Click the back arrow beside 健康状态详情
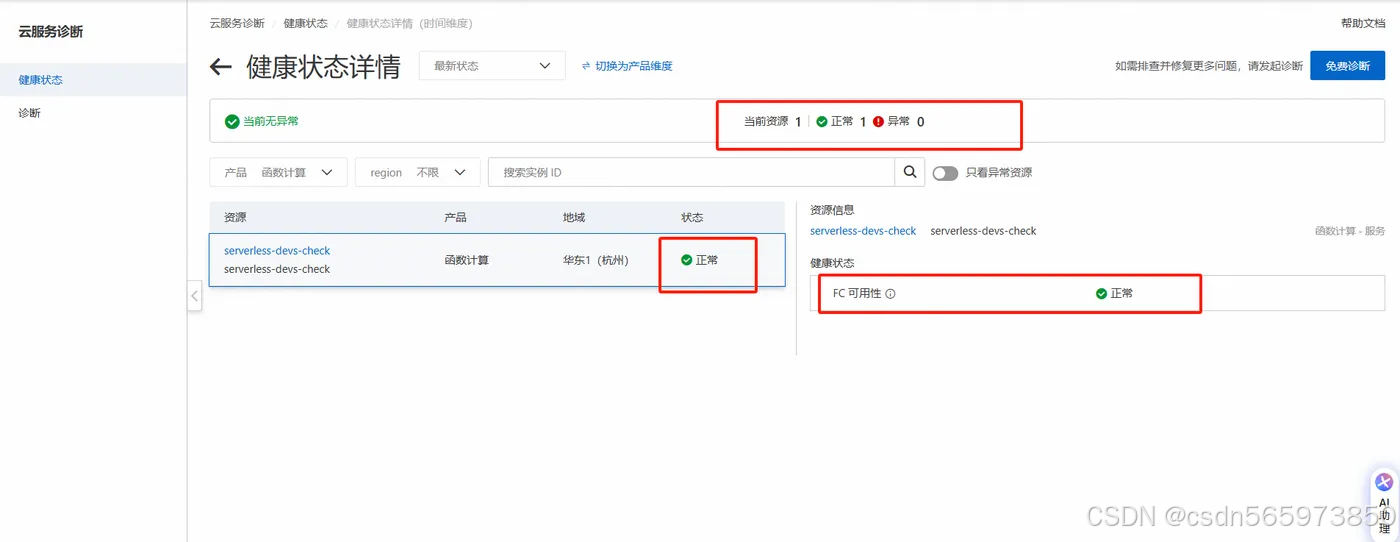Image resolution: width=1400 pixels, height=542 pixels. [220, 67]
